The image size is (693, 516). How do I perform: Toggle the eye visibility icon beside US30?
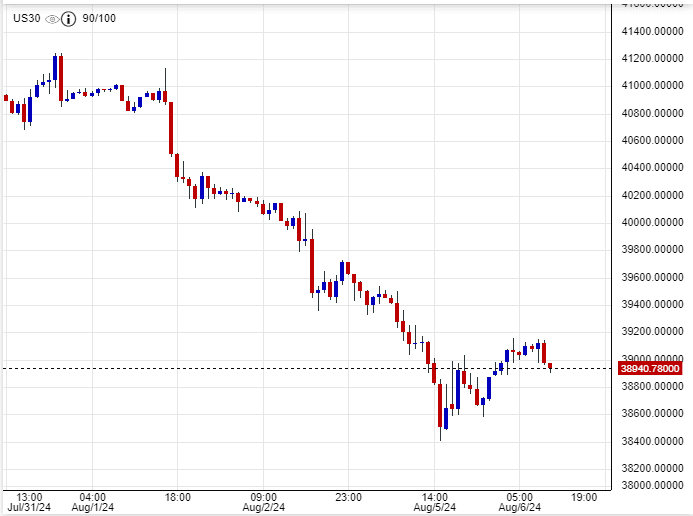(x=53, y=18)
